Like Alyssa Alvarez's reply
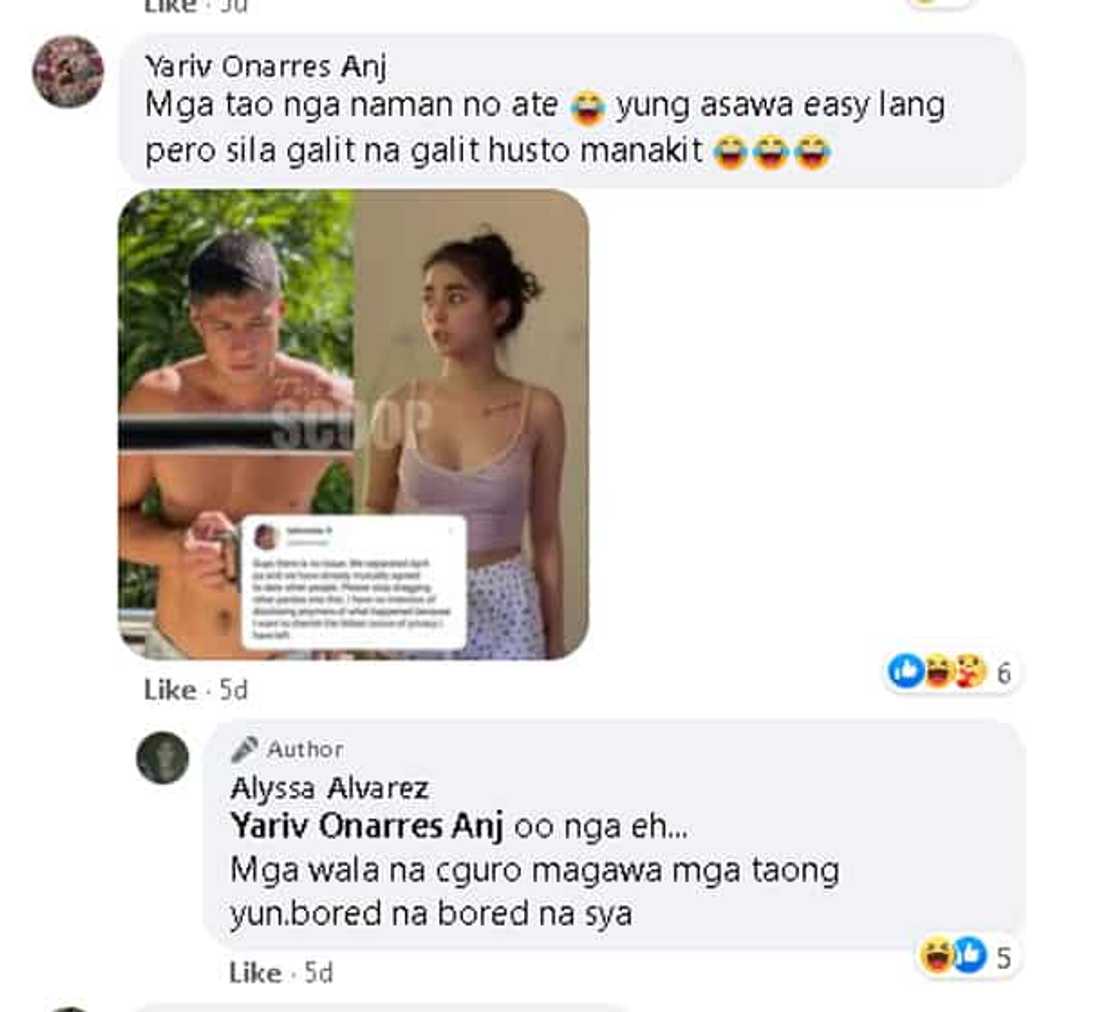 pos(255,973)
